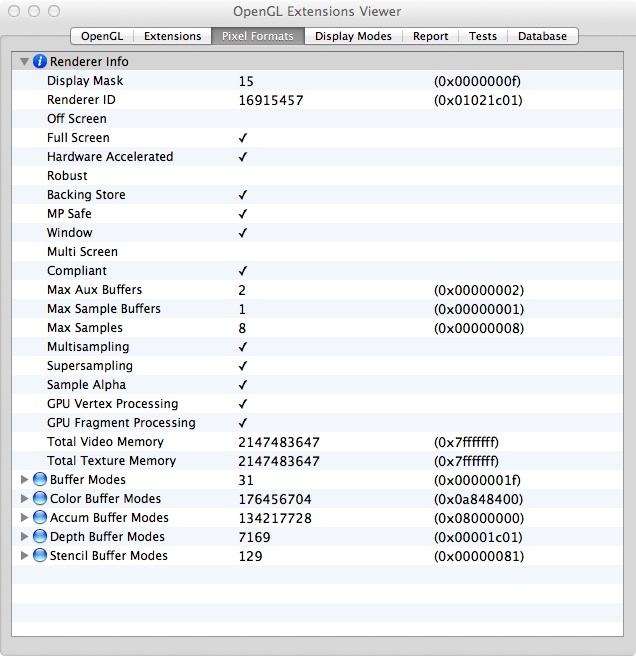Image resolution: width=636 pixels, height=656 pixels.
Task: Minimize the window with the middle title button
Action: coord(34,11)
